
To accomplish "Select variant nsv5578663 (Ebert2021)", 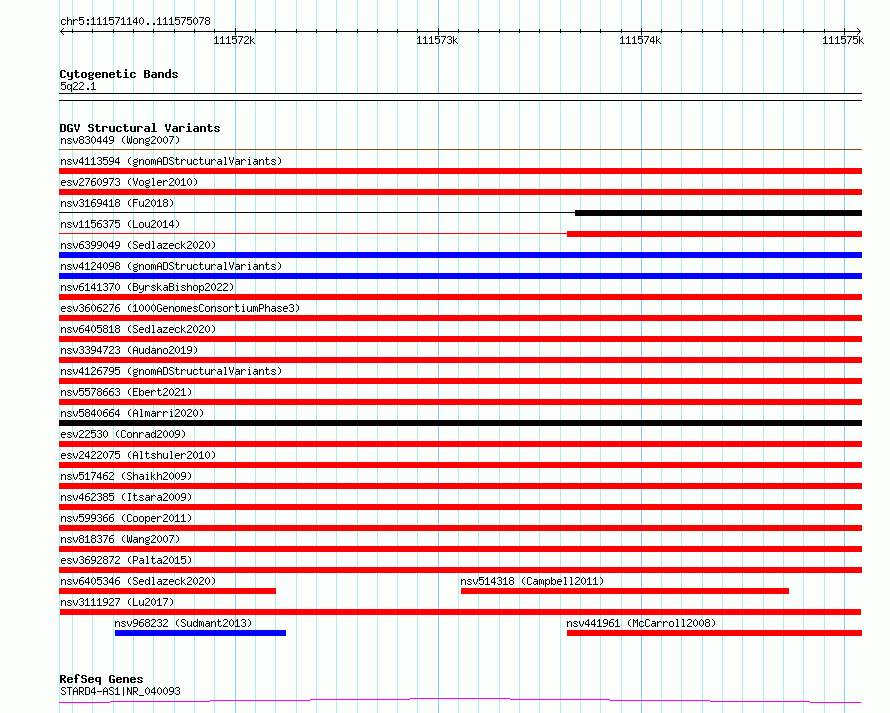I will point(126,392).
